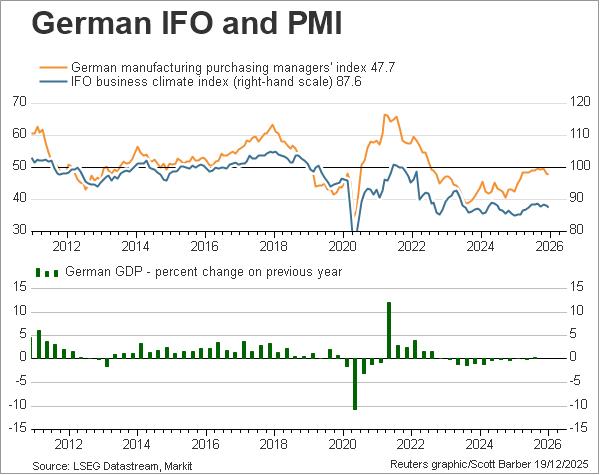The image size is (600, 475).
Task: Click the German GDP percent change legend text
Action: 204,271
